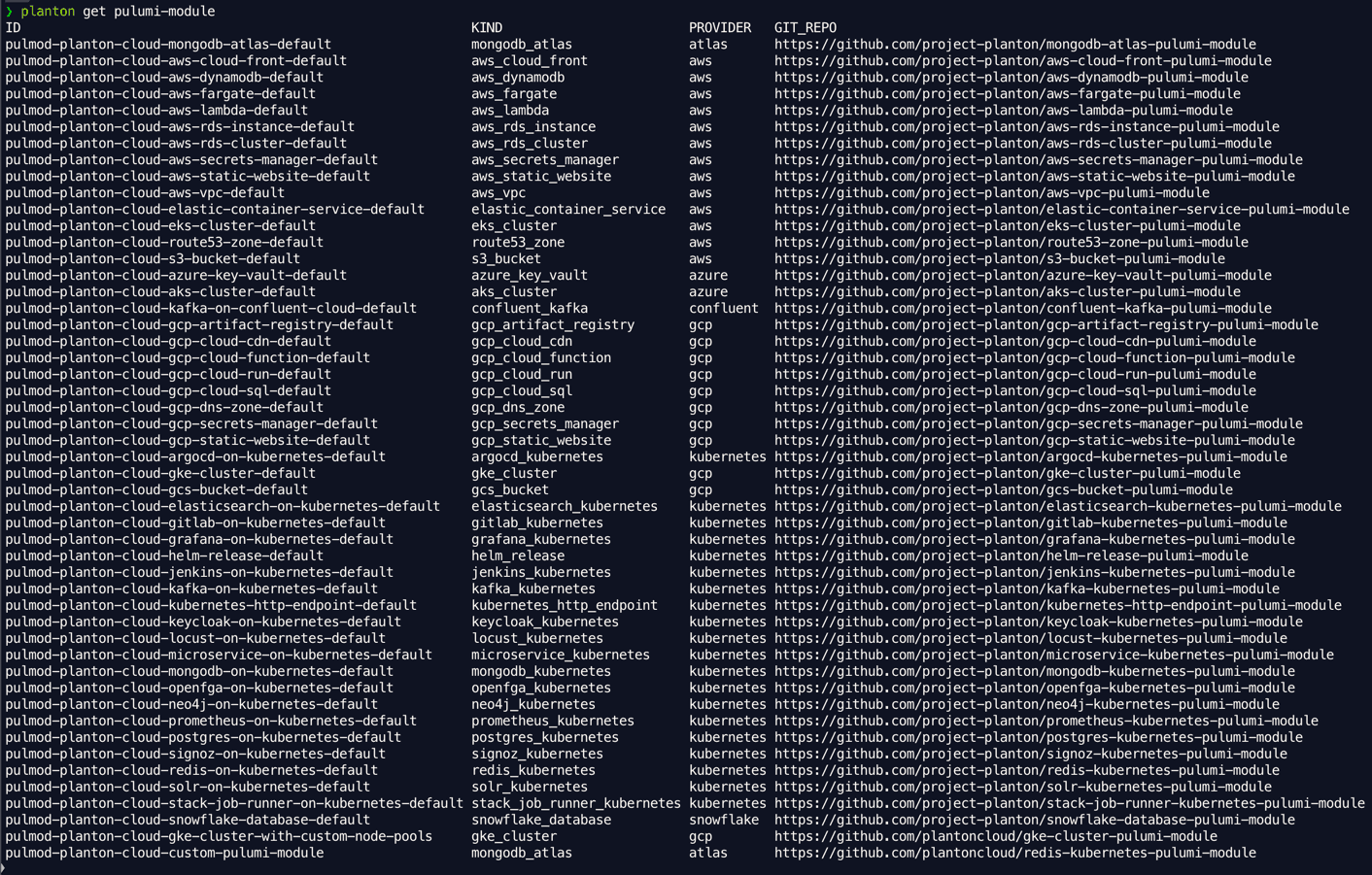This screenshot has width=1372, height=875.
Task: Click the snowflake provider value
Action: click(724, 820)
